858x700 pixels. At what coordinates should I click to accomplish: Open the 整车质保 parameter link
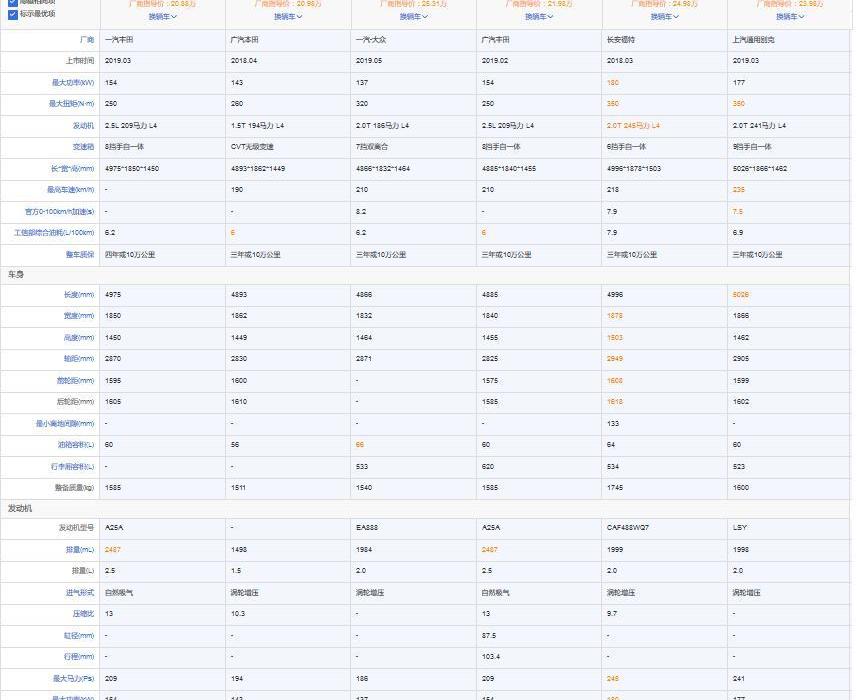click(80, 255)
